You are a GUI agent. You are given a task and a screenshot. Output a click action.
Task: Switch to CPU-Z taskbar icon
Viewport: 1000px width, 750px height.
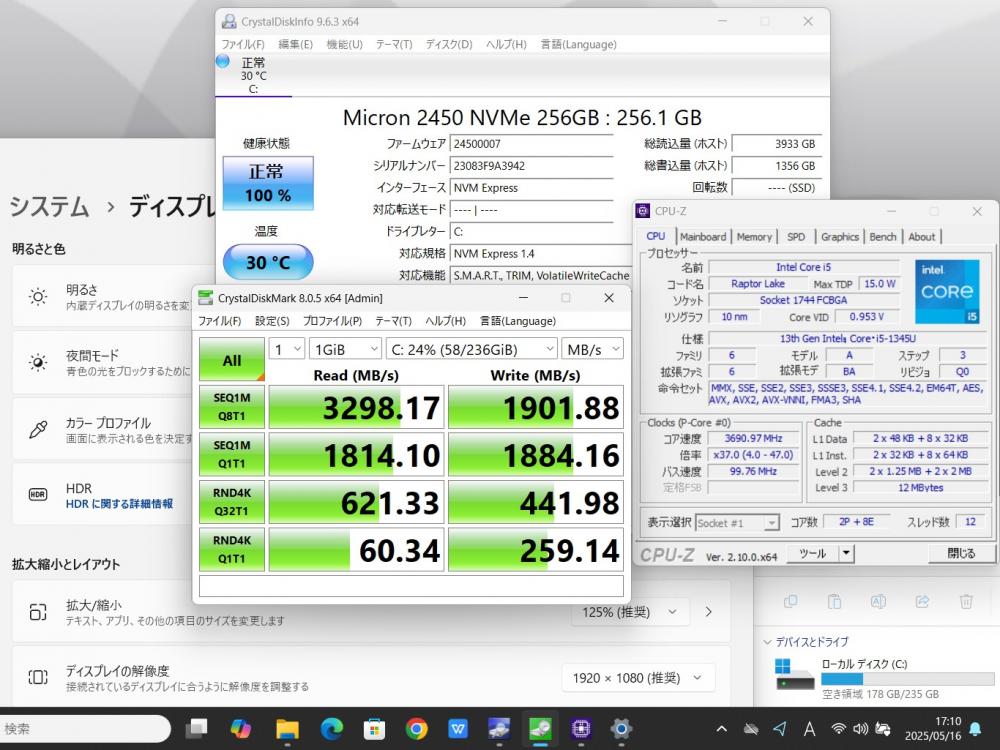coord(581,728)
